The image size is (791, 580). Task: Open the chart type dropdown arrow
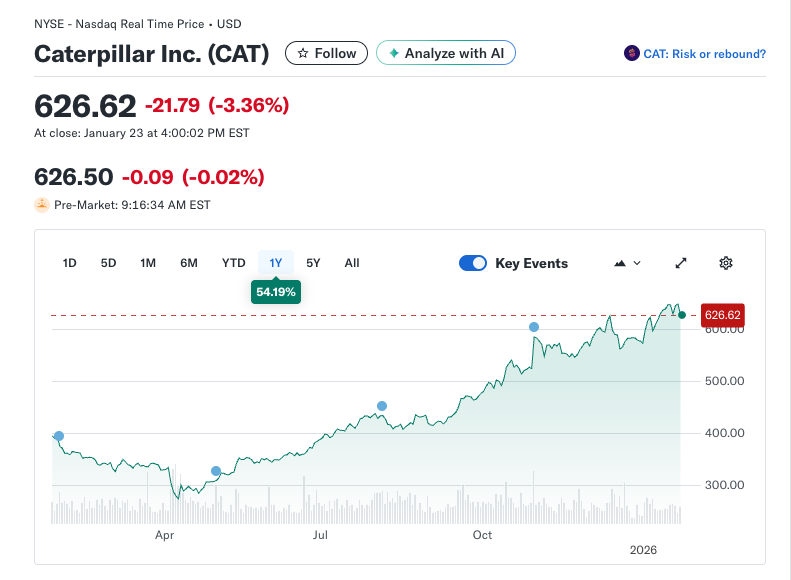tap(638, 263)
